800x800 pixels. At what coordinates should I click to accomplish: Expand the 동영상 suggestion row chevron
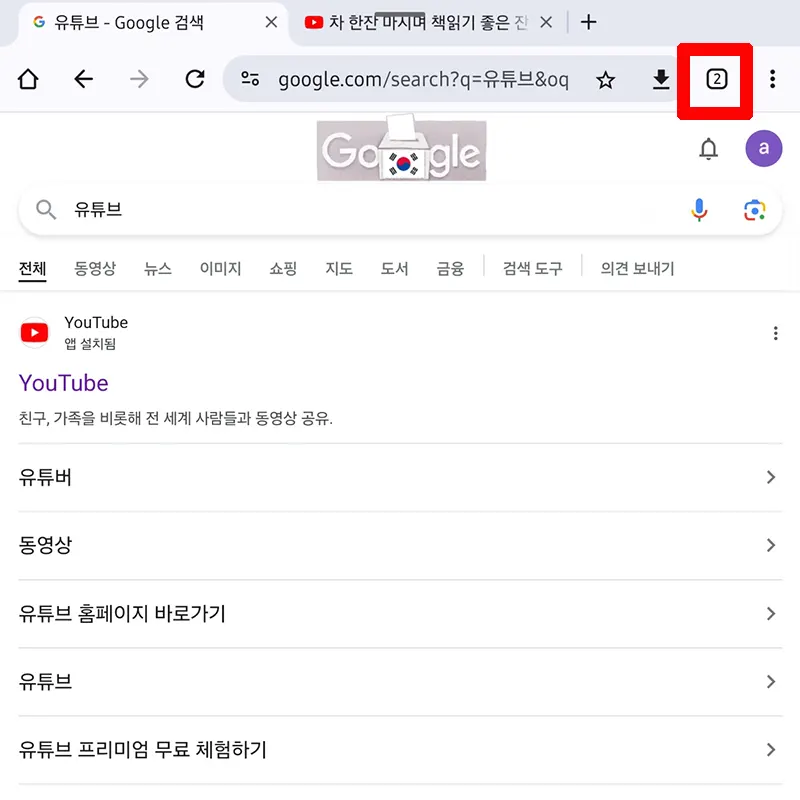click(x=771, y=545)
